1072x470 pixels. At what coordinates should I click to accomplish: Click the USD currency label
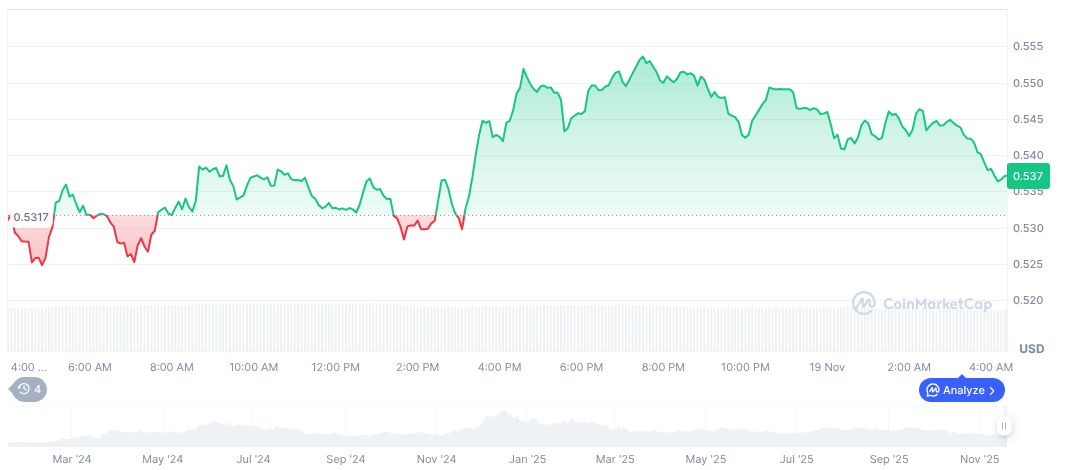1032,348
